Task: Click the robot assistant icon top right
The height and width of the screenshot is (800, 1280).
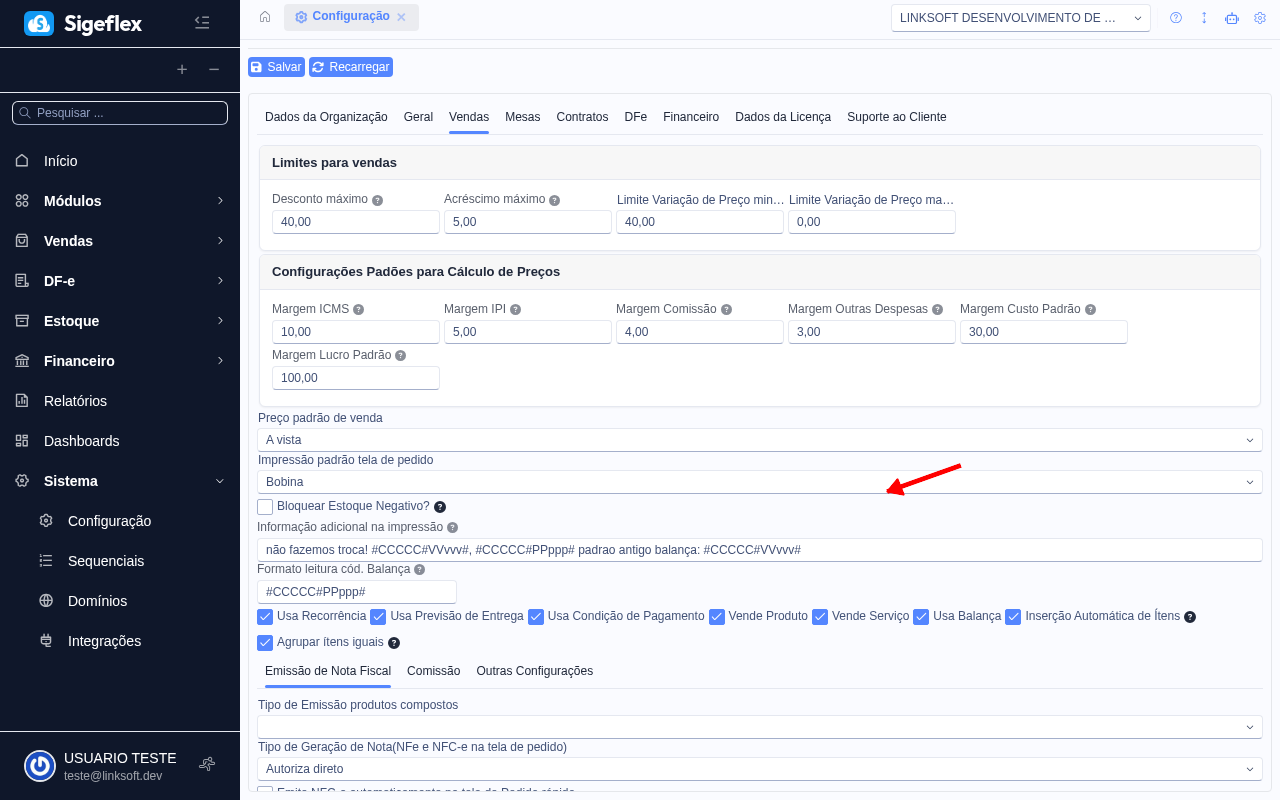Action: coord(1232,17)
